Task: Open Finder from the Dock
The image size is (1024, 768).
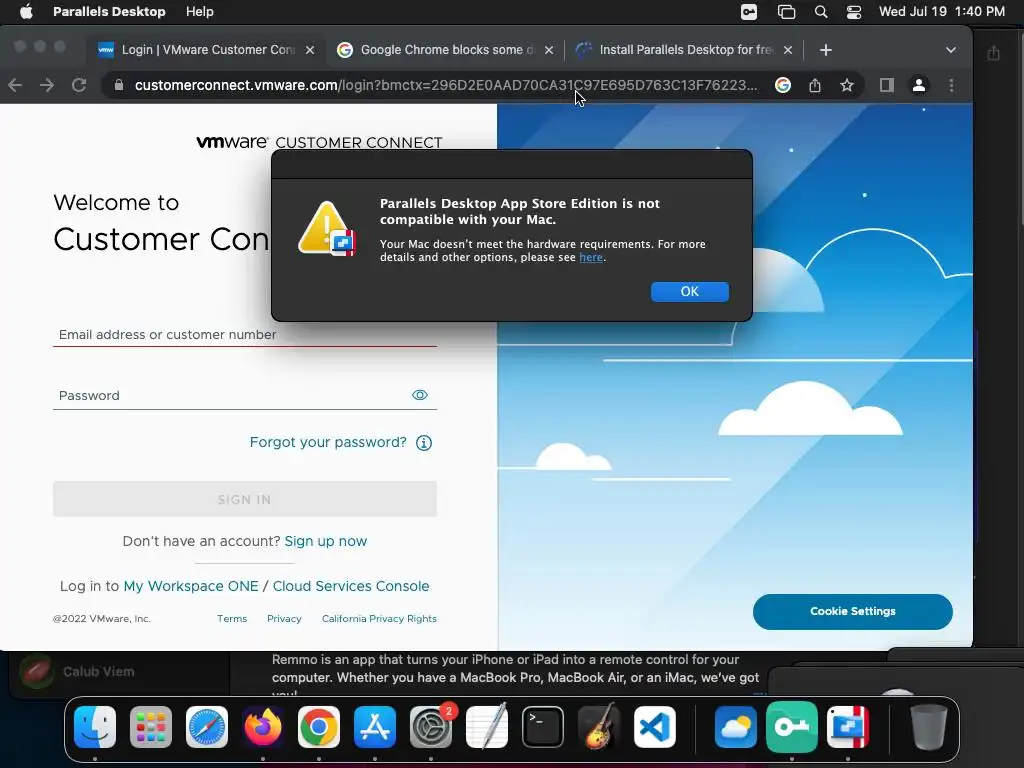Action: coord(95,726)
